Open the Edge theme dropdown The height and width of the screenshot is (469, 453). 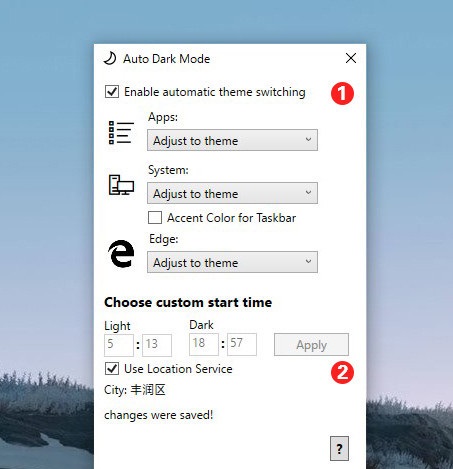(232, 262)
